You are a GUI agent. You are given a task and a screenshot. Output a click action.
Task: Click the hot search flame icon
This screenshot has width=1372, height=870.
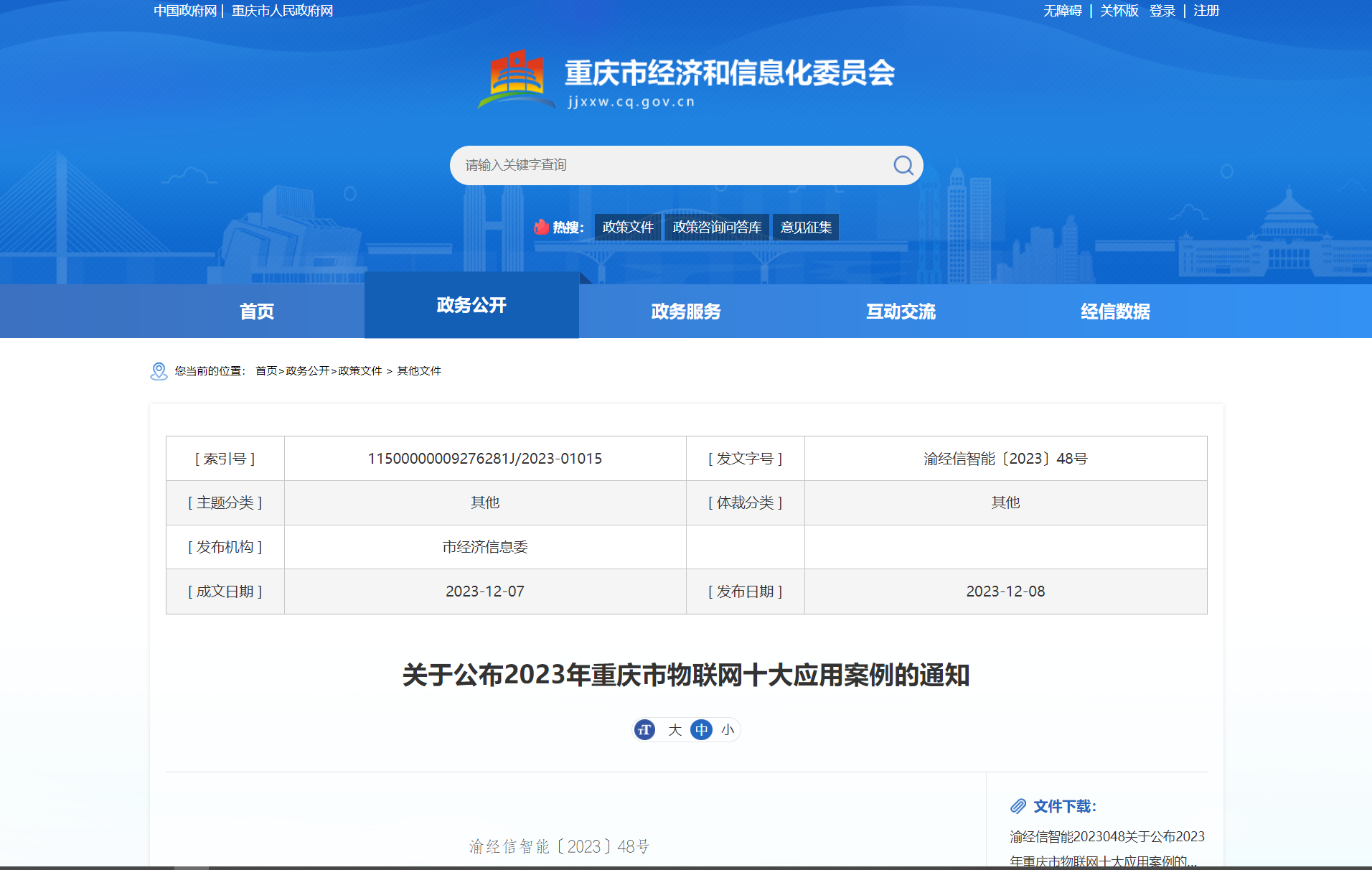click(x=541, y=228)
